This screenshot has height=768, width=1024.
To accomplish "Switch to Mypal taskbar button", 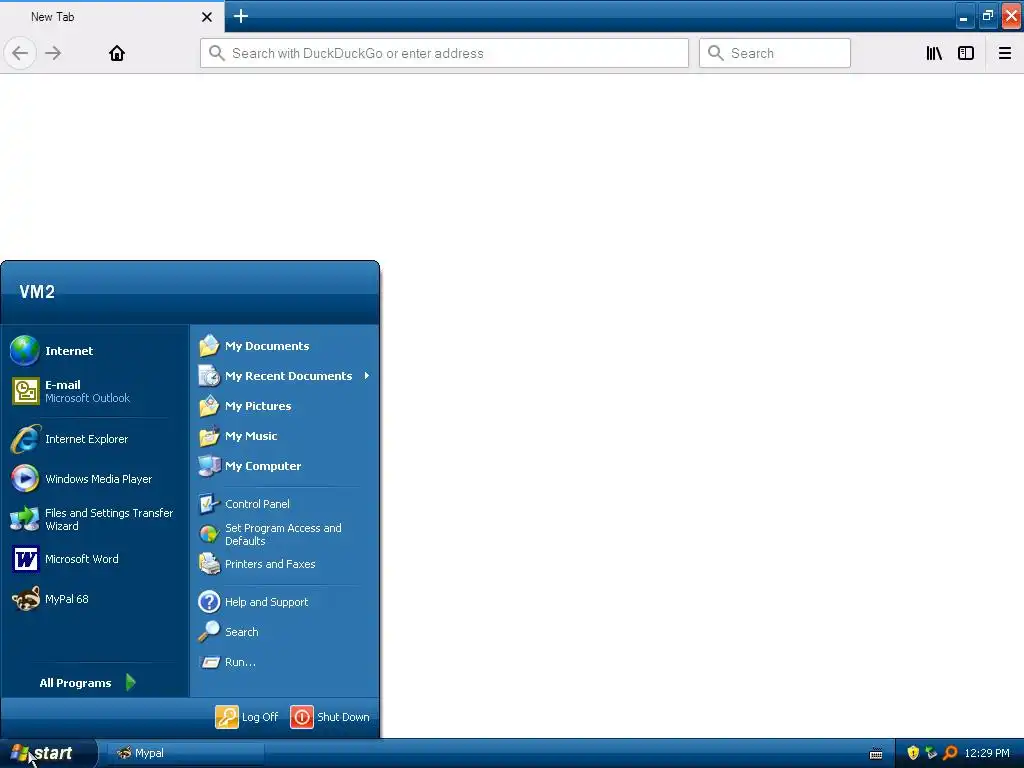I will (185, 753).
